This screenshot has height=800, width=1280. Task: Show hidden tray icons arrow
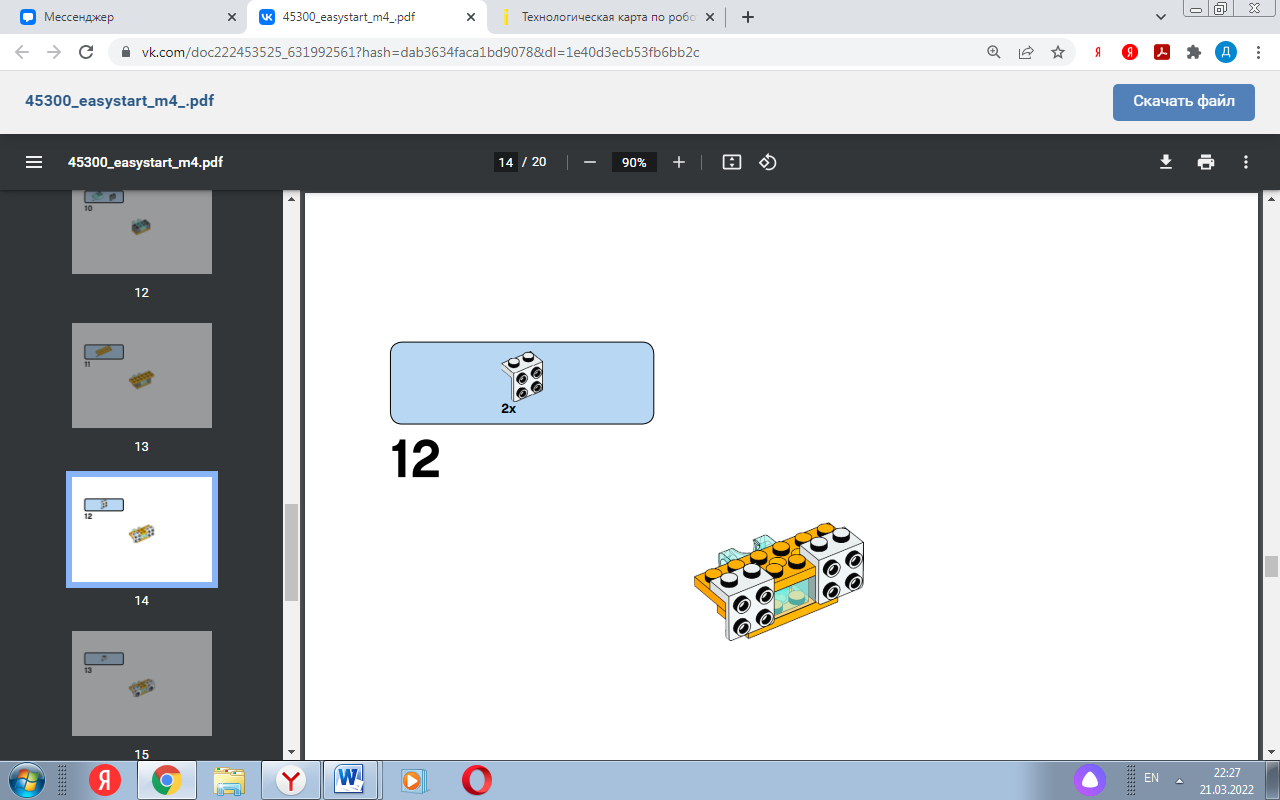coord(1180,780)
